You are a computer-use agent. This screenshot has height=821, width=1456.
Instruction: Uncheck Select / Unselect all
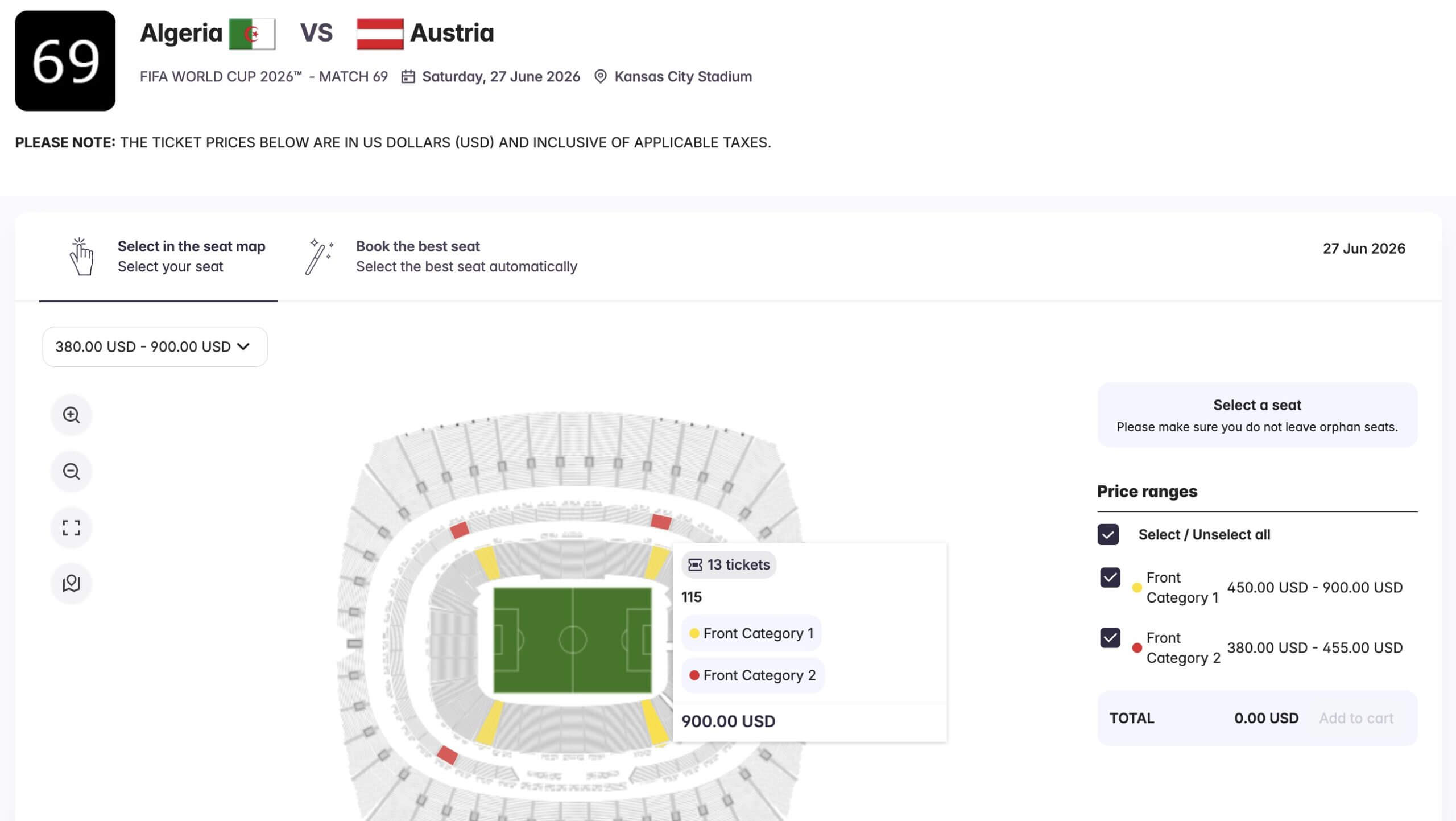point(1108,534)
